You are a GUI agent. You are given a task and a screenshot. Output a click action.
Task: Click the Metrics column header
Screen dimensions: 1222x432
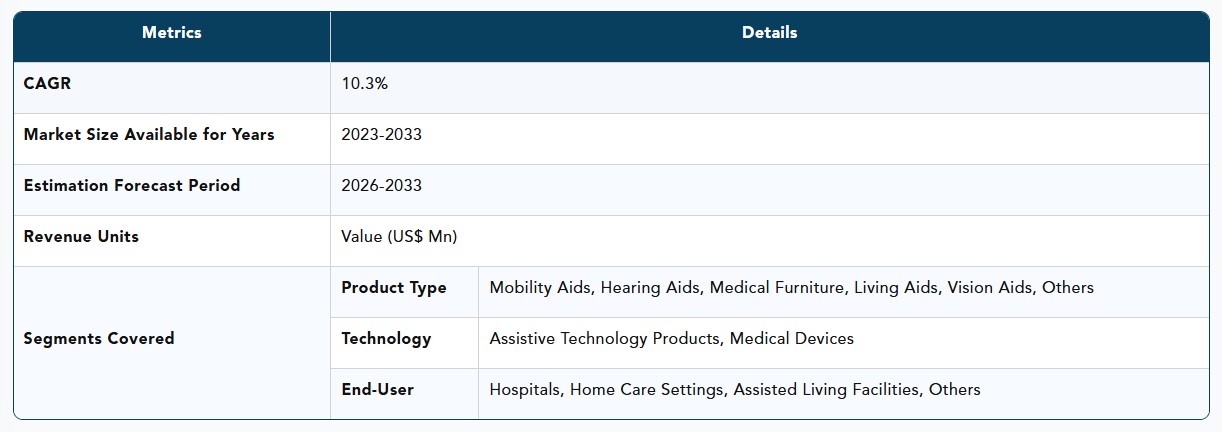[172, 33]
